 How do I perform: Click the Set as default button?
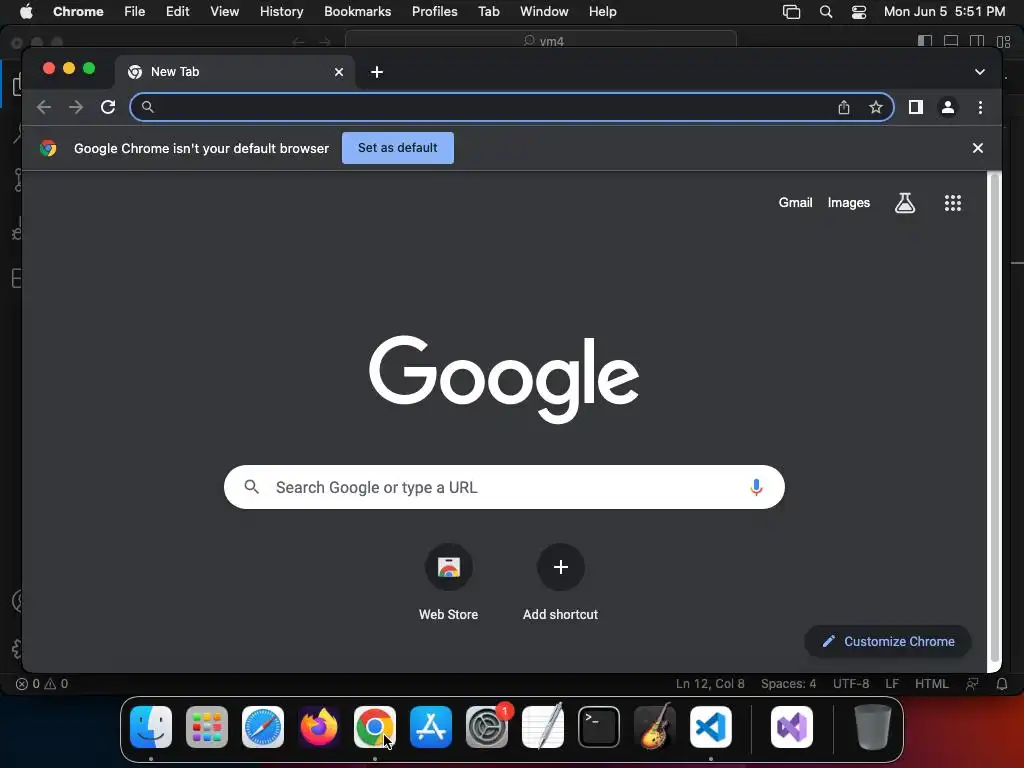click(x=398, y=148)
